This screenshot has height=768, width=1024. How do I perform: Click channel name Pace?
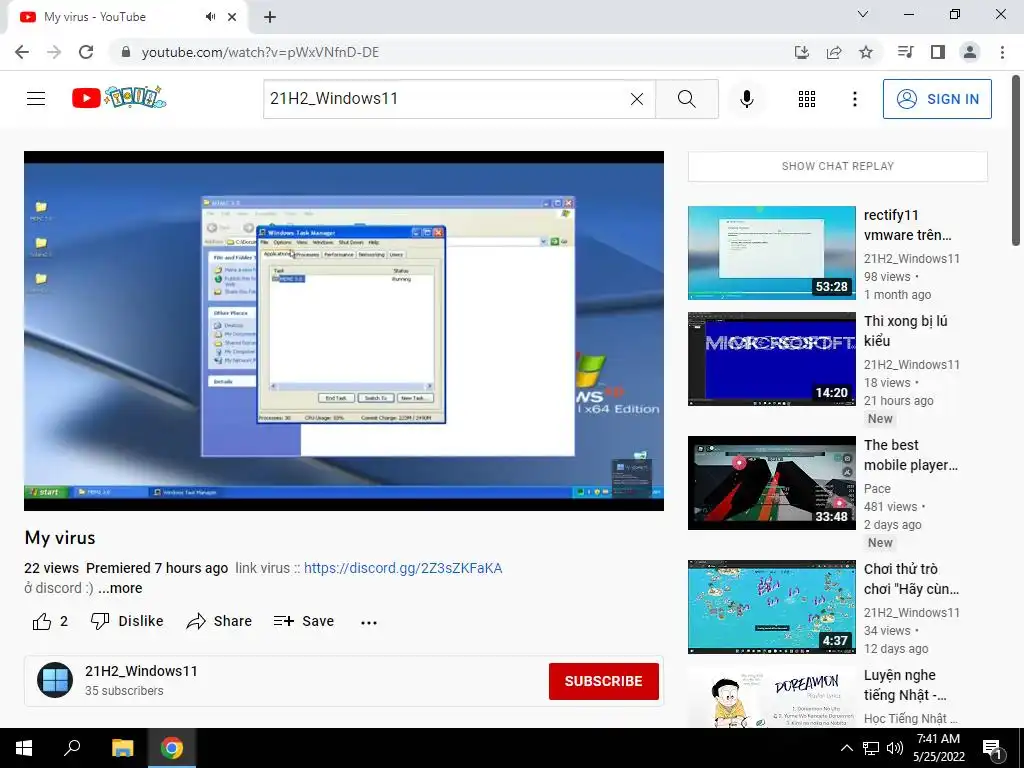877,488
